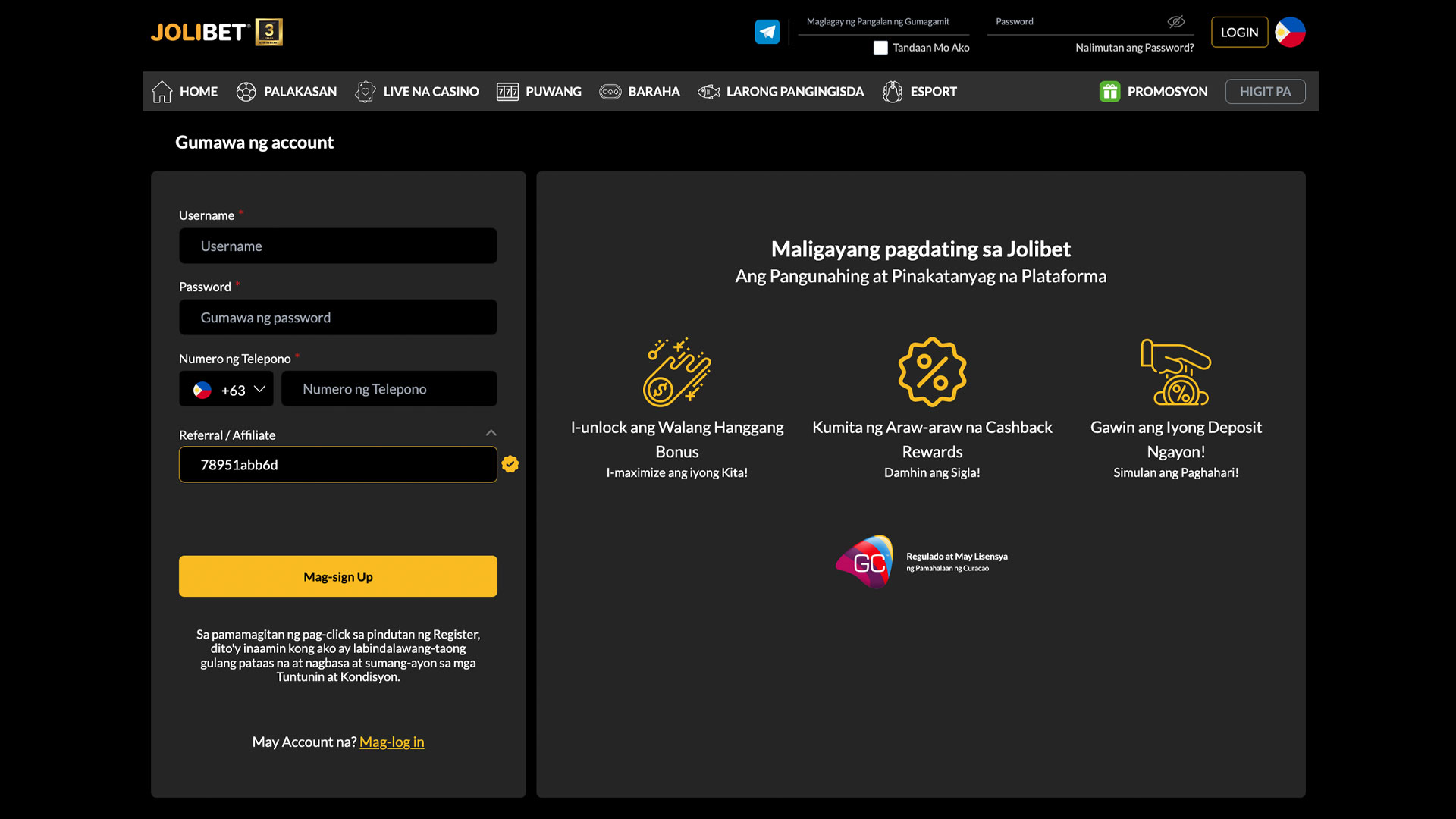Open BARAHA card games menu
This screenshot has width=1456, height=819.
pos(639,92)
